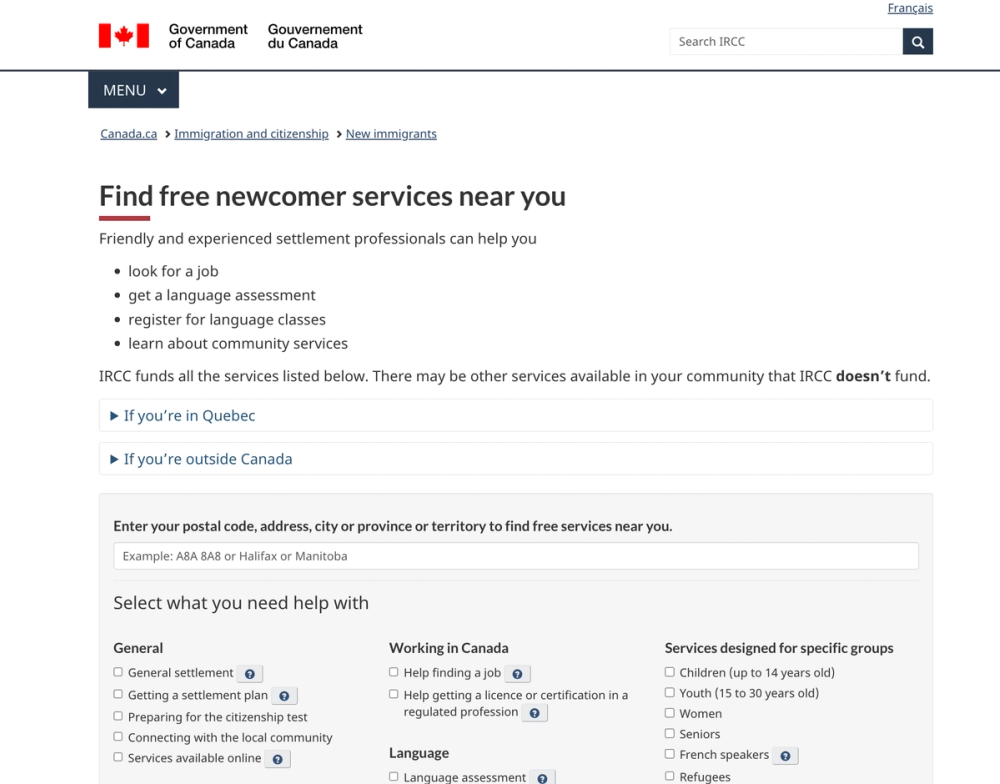Click help icon beside Getting a settlement plan
Image resolution: width=1000 pixels, height=784 pixels.
(x=284, y=696)
